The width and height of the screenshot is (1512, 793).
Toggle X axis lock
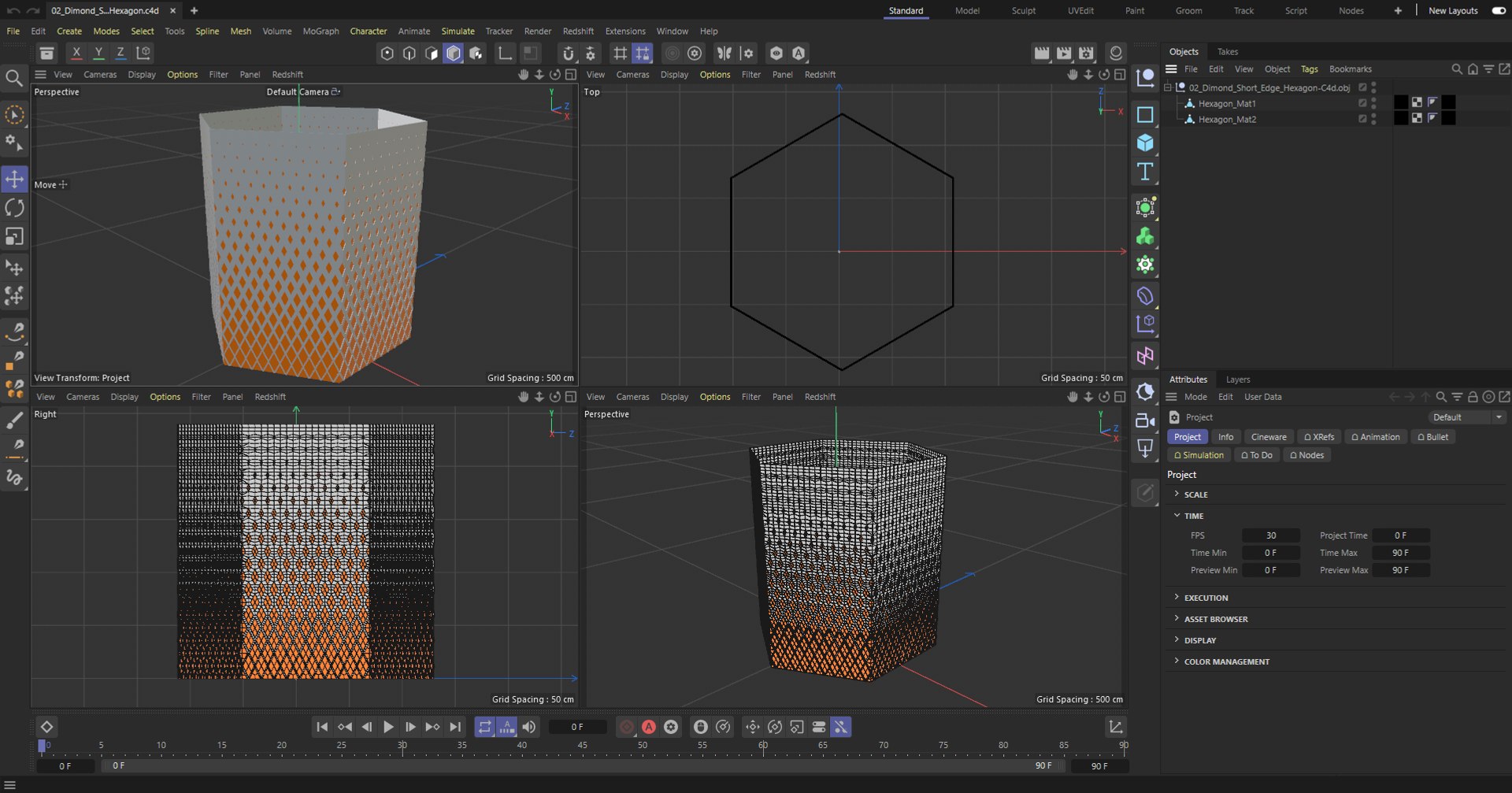pos(76,53)
